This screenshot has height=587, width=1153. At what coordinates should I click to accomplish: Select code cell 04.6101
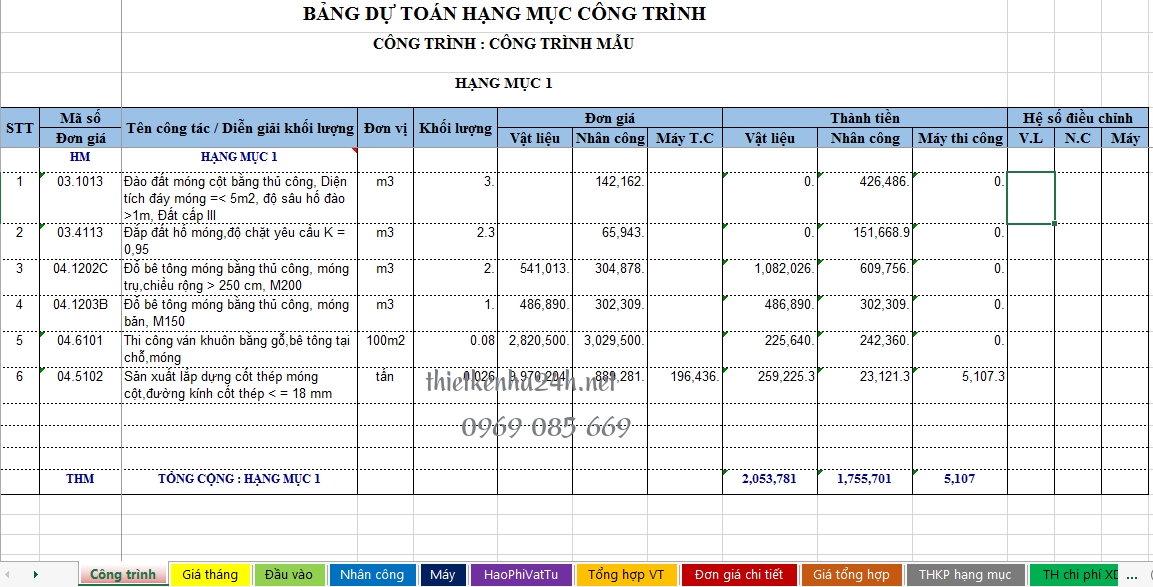click(81, 349)
